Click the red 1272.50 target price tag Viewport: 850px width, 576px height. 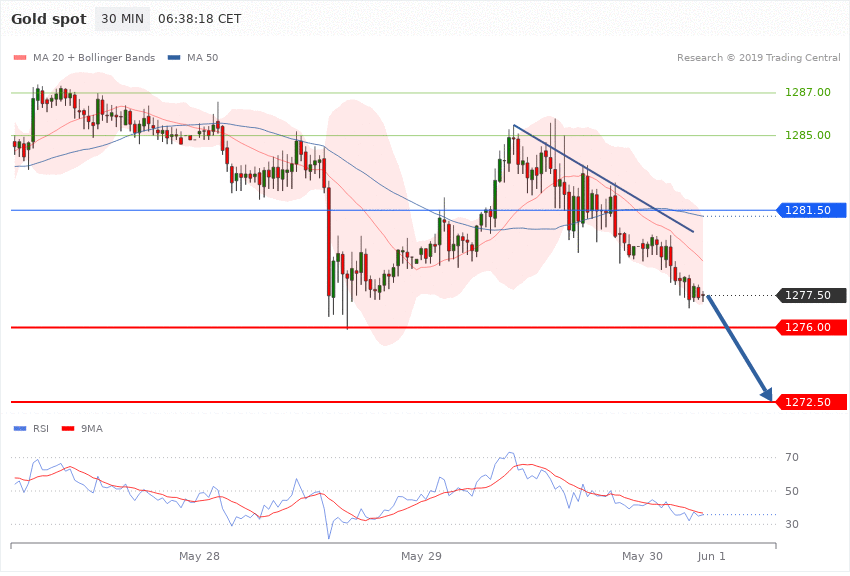[x=812, y=402]
